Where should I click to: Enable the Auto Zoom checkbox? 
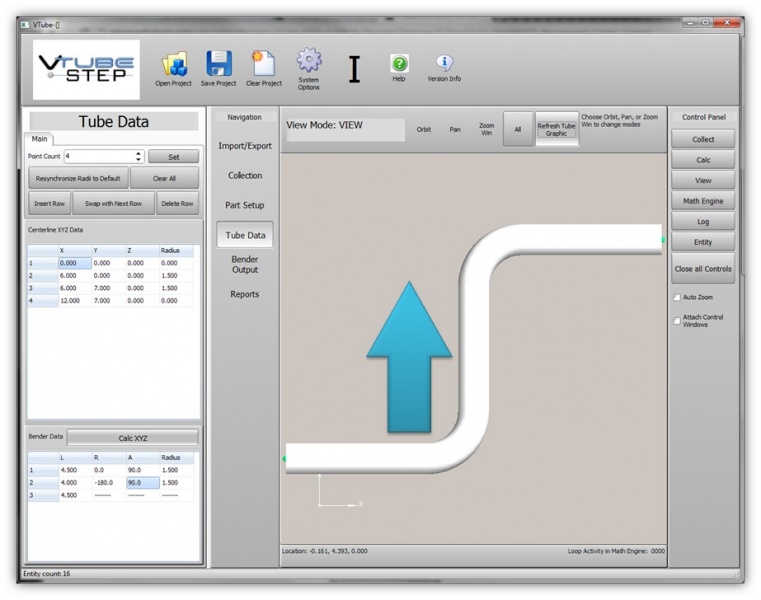677,298
